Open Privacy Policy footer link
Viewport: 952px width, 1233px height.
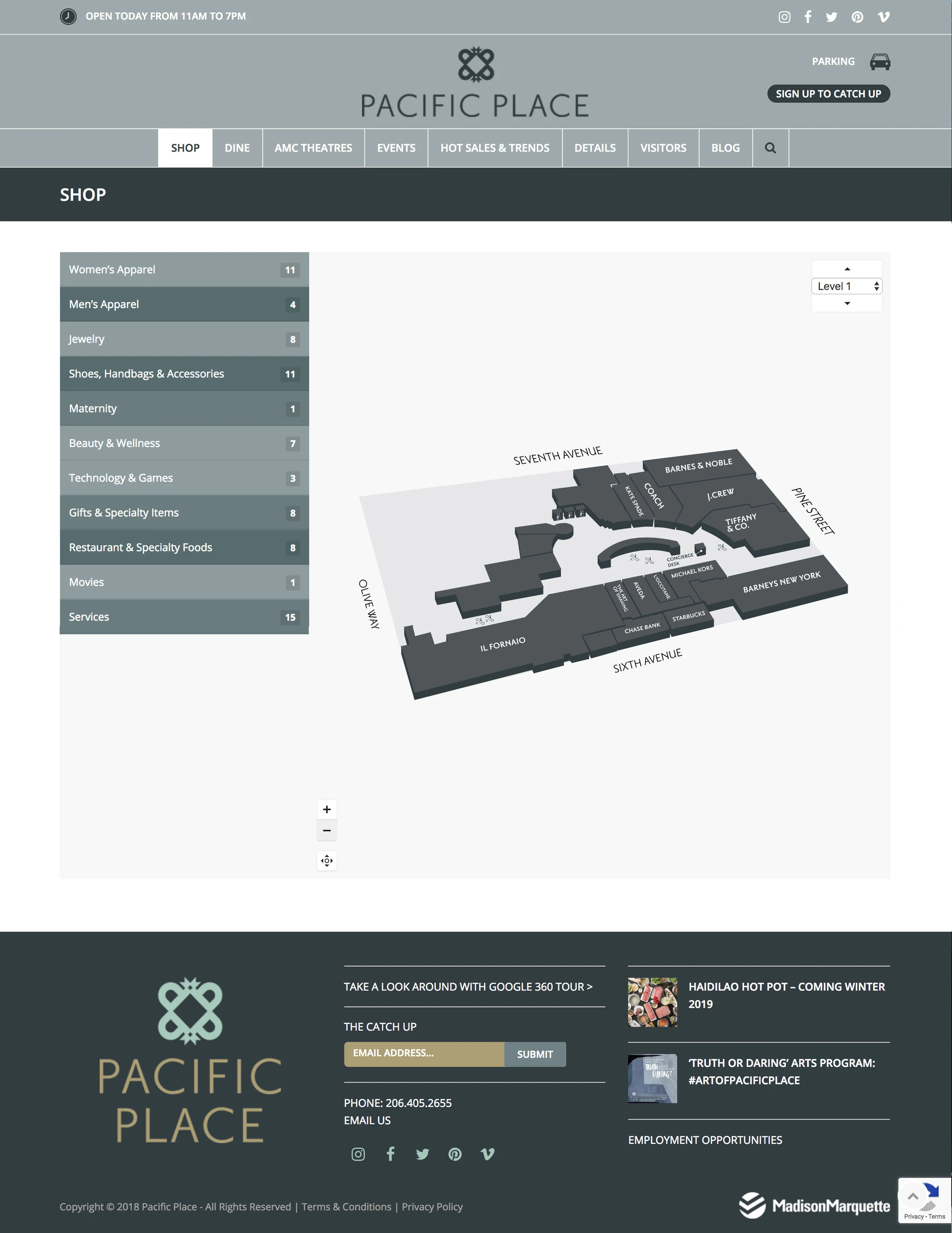tap(432, 1207)
